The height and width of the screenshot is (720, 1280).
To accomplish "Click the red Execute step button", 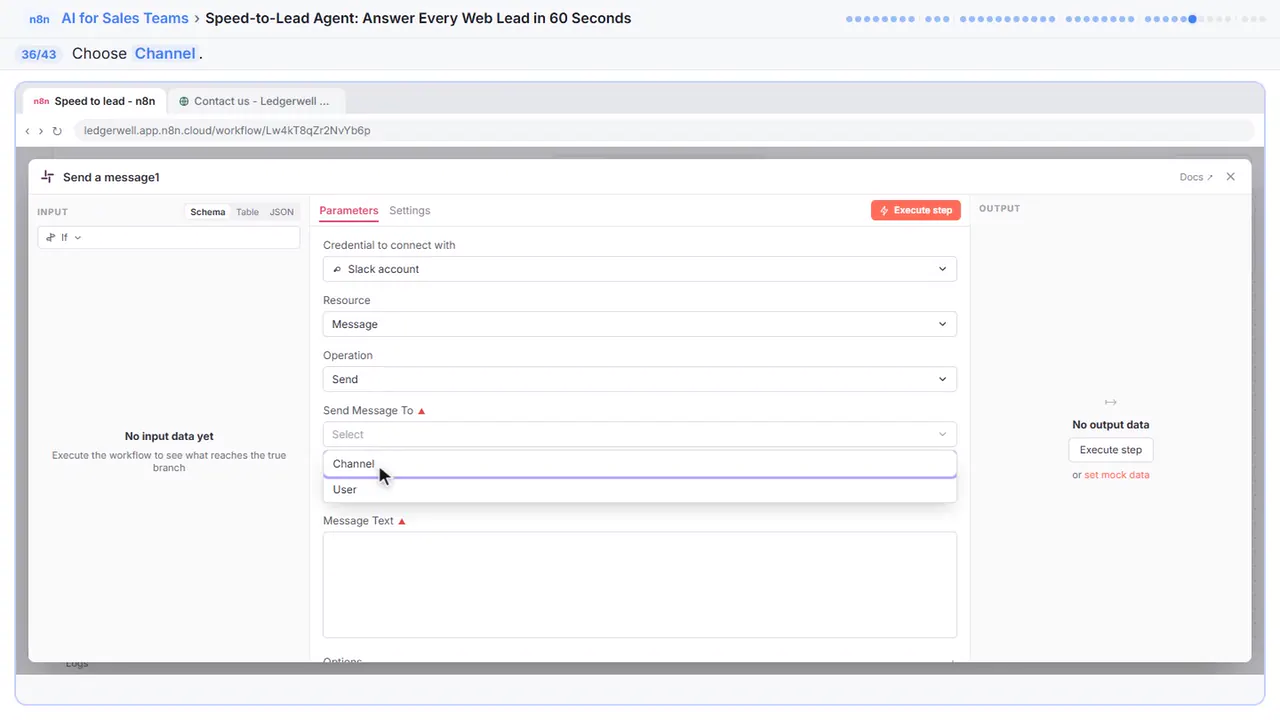I will click(x=916, y=211).
